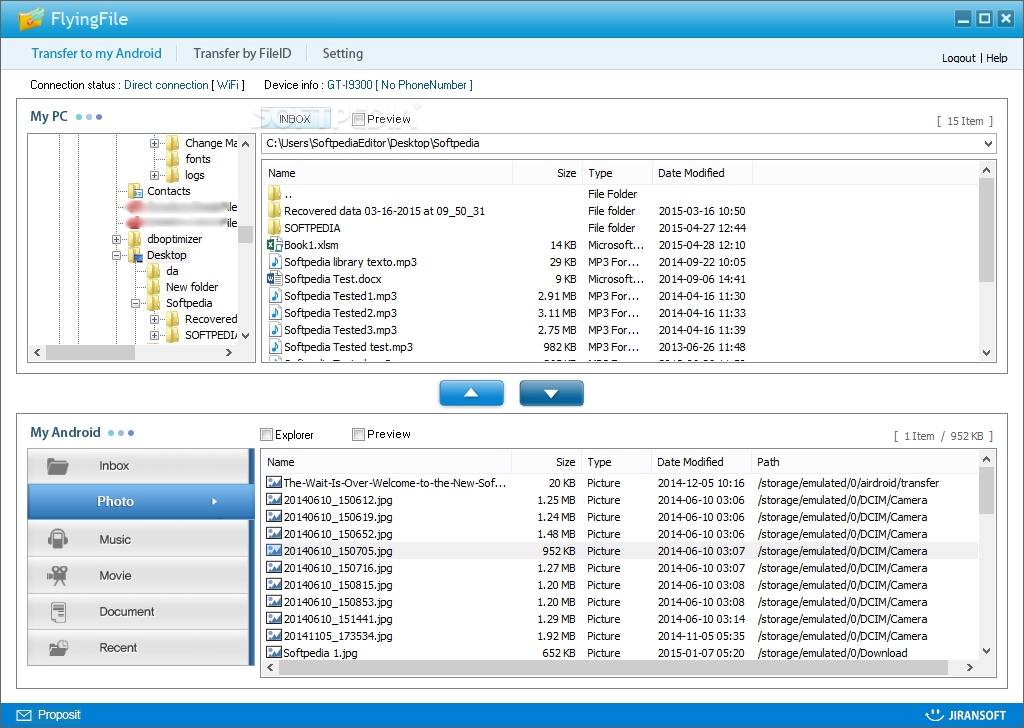Click the upload arrow button
Viewport: 1024px width, 728px height.
[472, 393]
